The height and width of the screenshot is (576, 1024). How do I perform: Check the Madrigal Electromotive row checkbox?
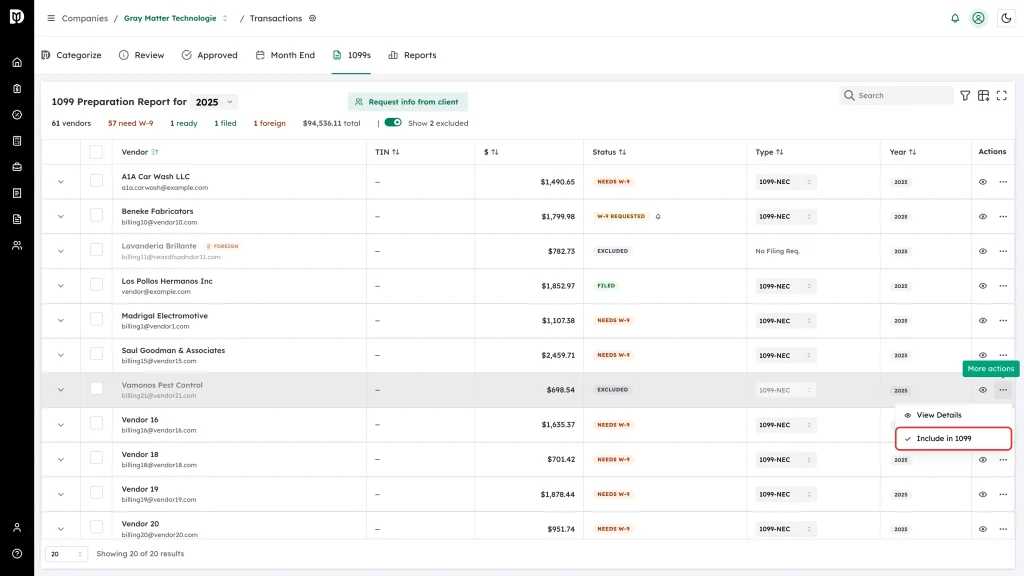[x=96, y=319]
